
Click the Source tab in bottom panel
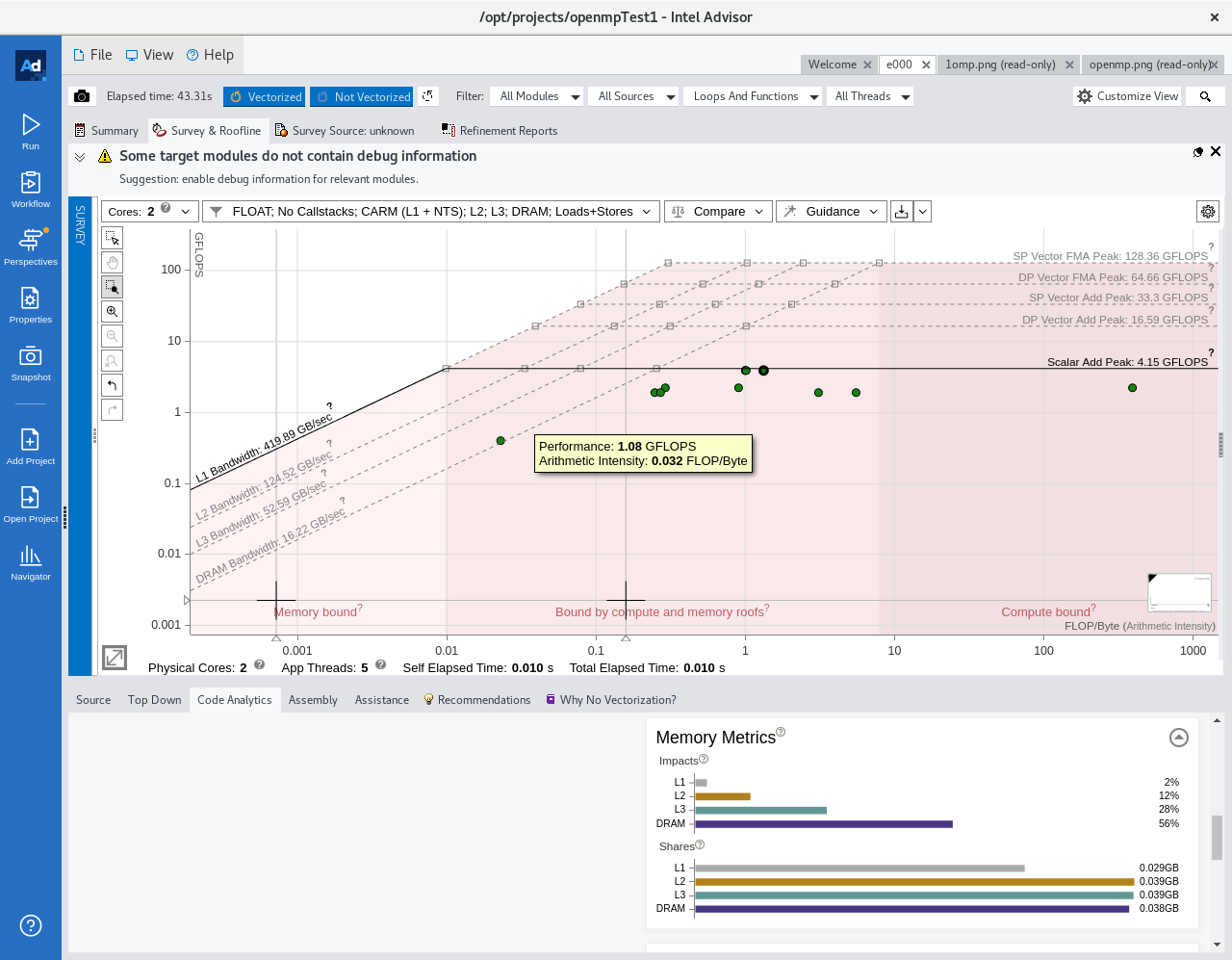point(93,700)
